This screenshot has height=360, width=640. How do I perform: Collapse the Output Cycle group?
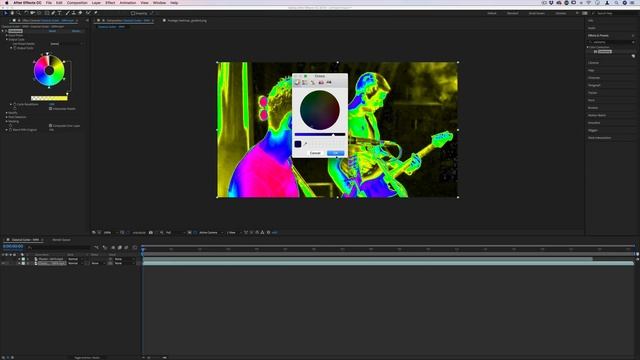[7, 40]
